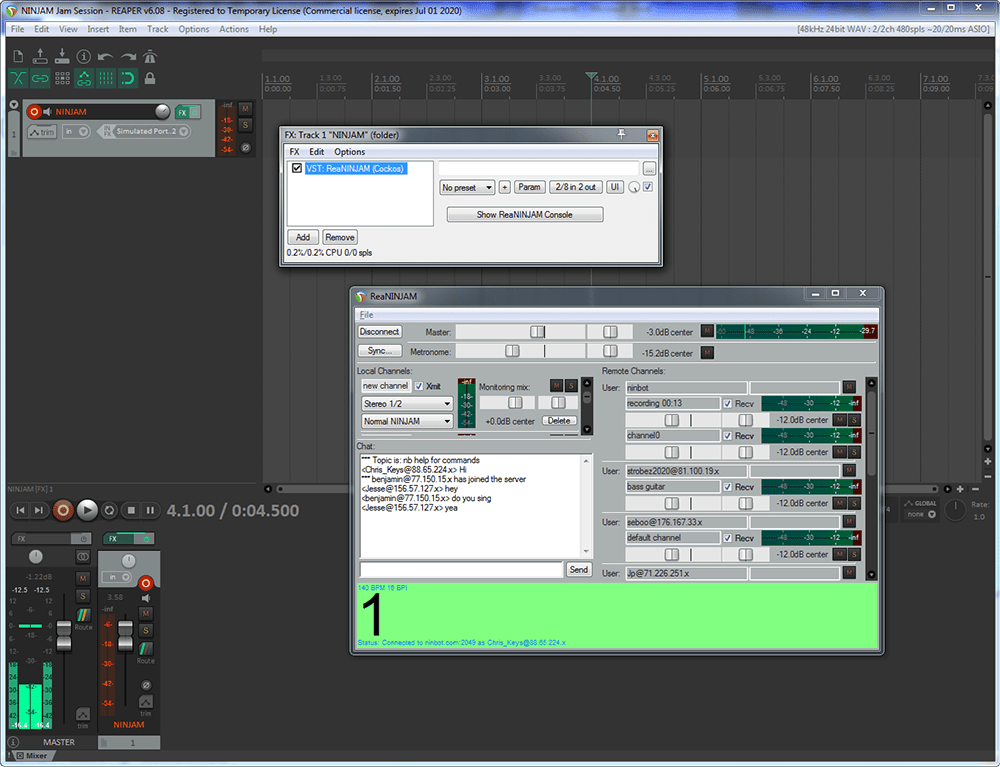
Task: Click the Metronome volume slider in ReaNINJAM
Action: (x=512, y=351)
